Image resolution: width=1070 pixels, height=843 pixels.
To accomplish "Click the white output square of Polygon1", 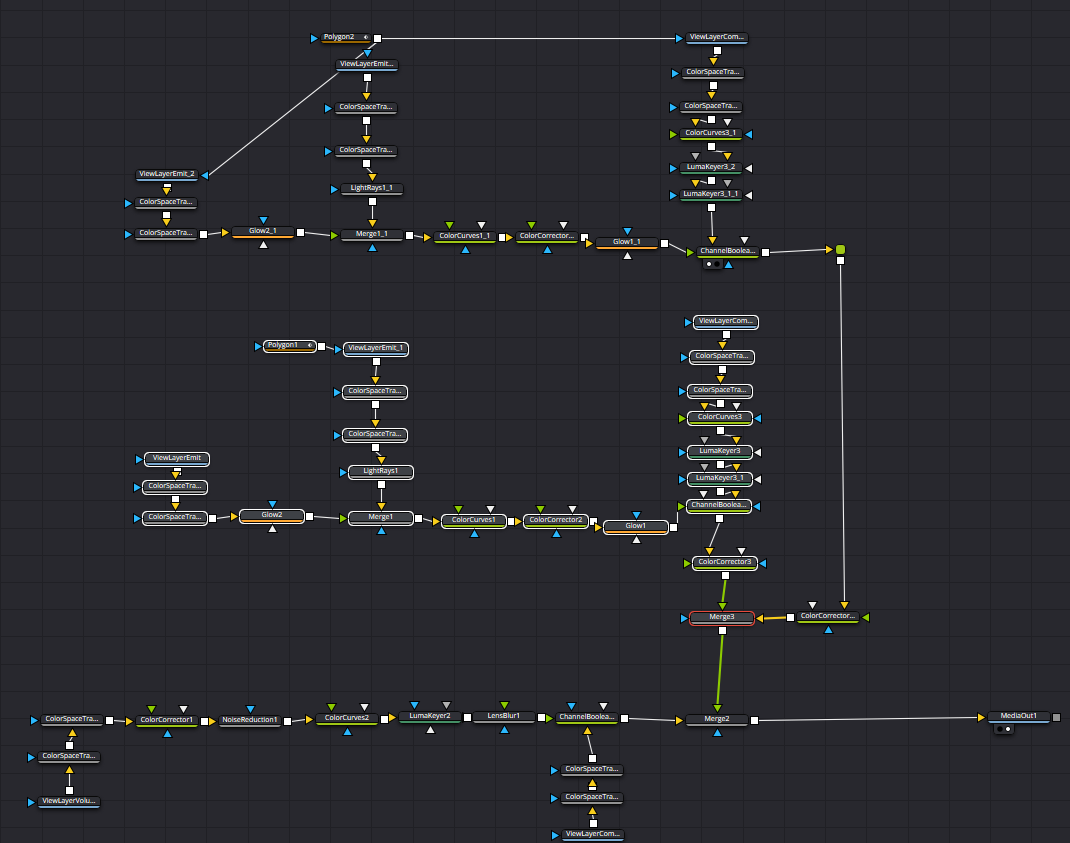I will coord(321,347).
